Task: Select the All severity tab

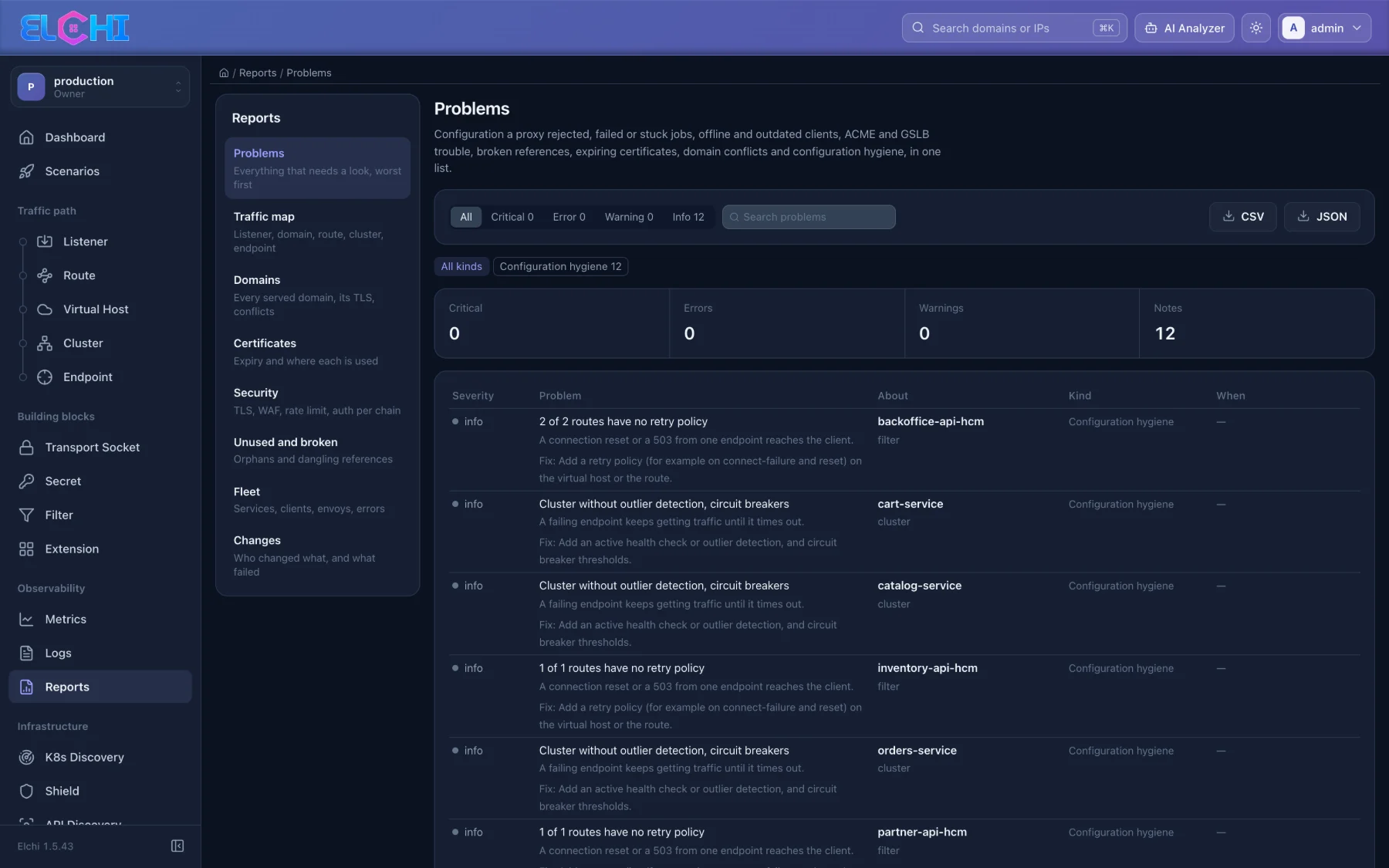Action: point(466,217)
